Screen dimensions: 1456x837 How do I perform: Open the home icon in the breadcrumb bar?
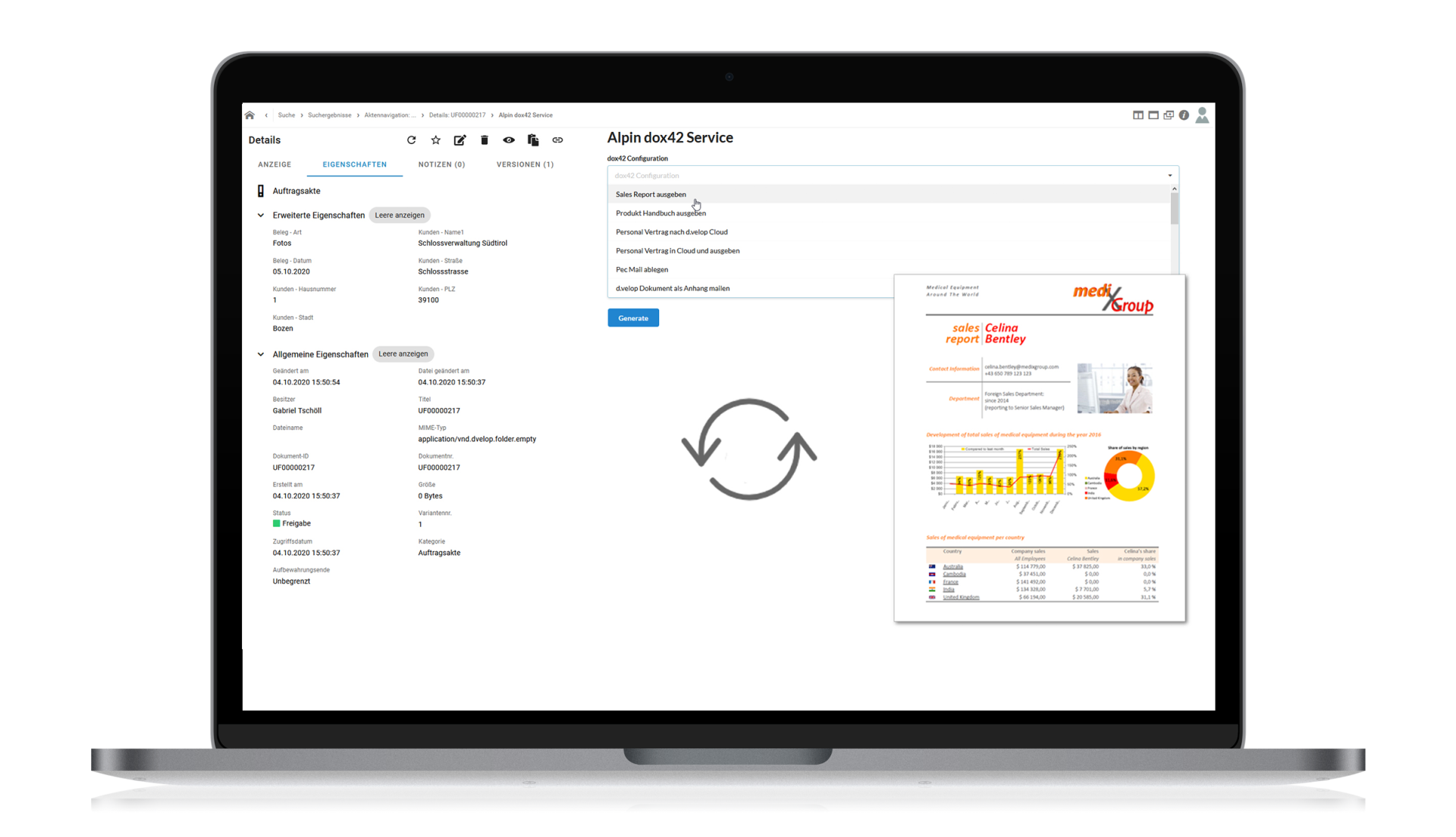click(249, 114)
